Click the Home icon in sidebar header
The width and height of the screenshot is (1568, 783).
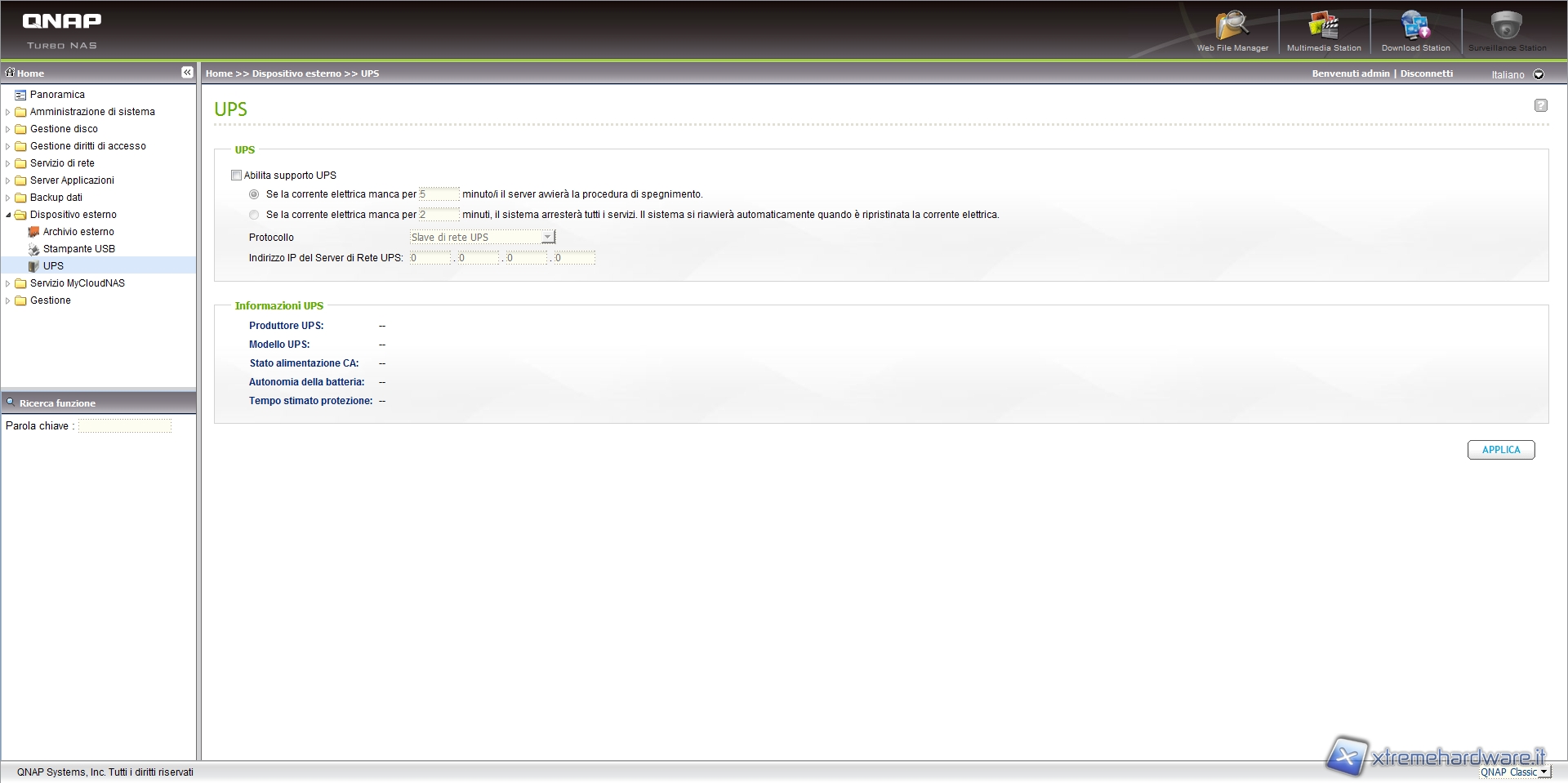pyautogui.click(x=11, y=73)
